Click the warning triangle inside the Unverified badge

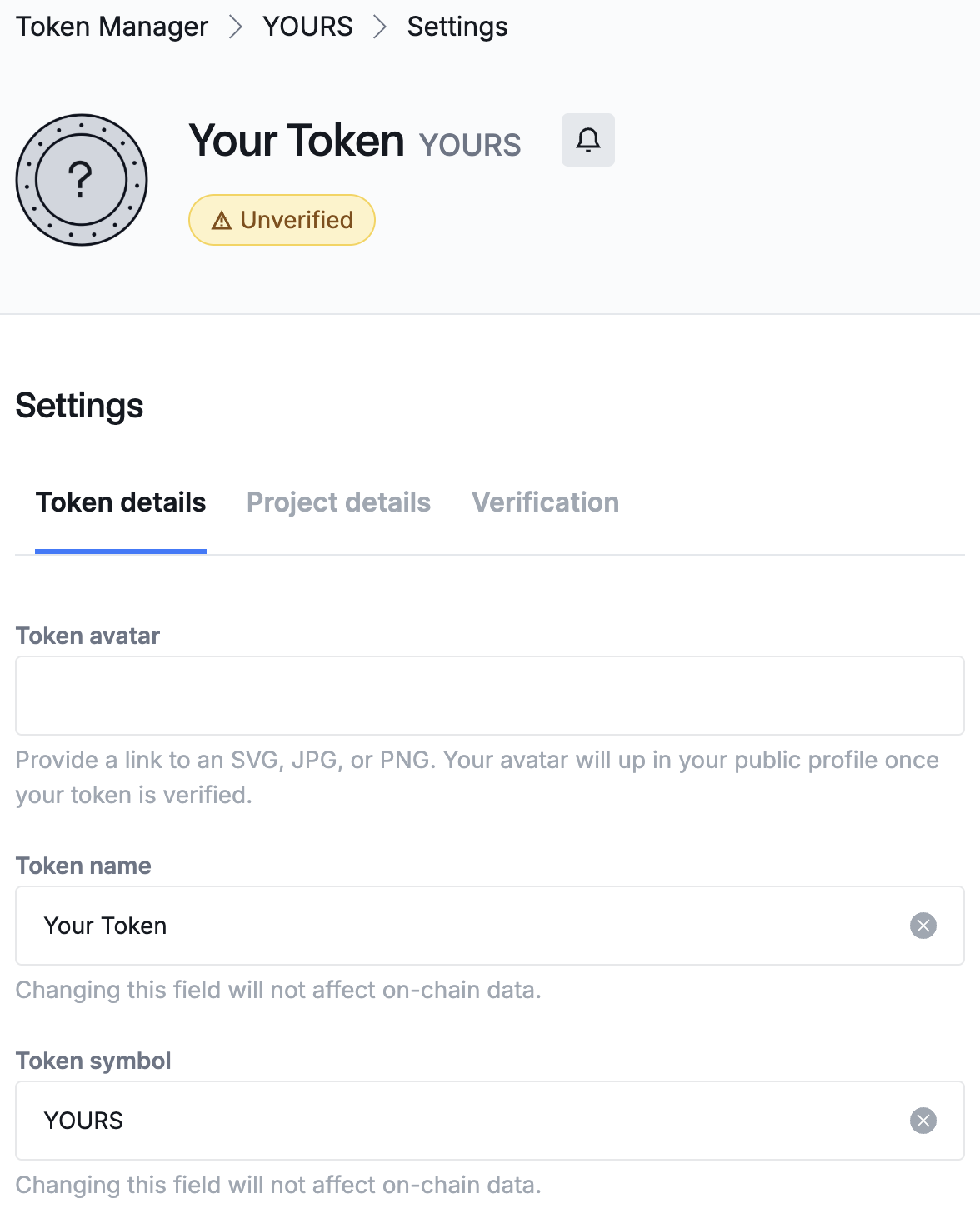pyautogui.click(x=222, y=220)
